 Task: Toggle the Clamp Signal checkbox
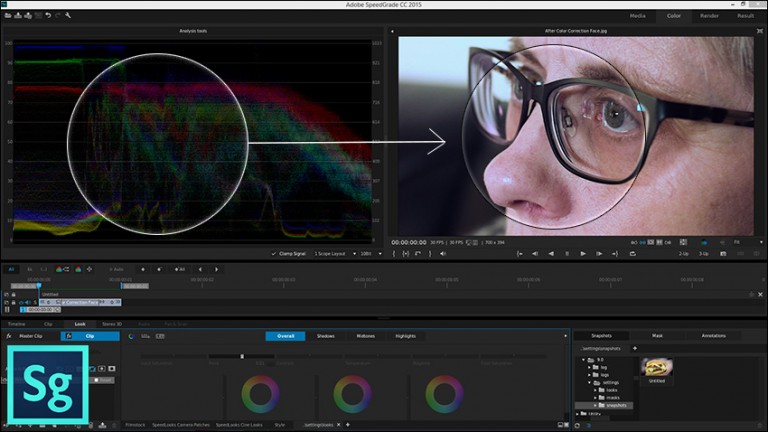(274, 254)
